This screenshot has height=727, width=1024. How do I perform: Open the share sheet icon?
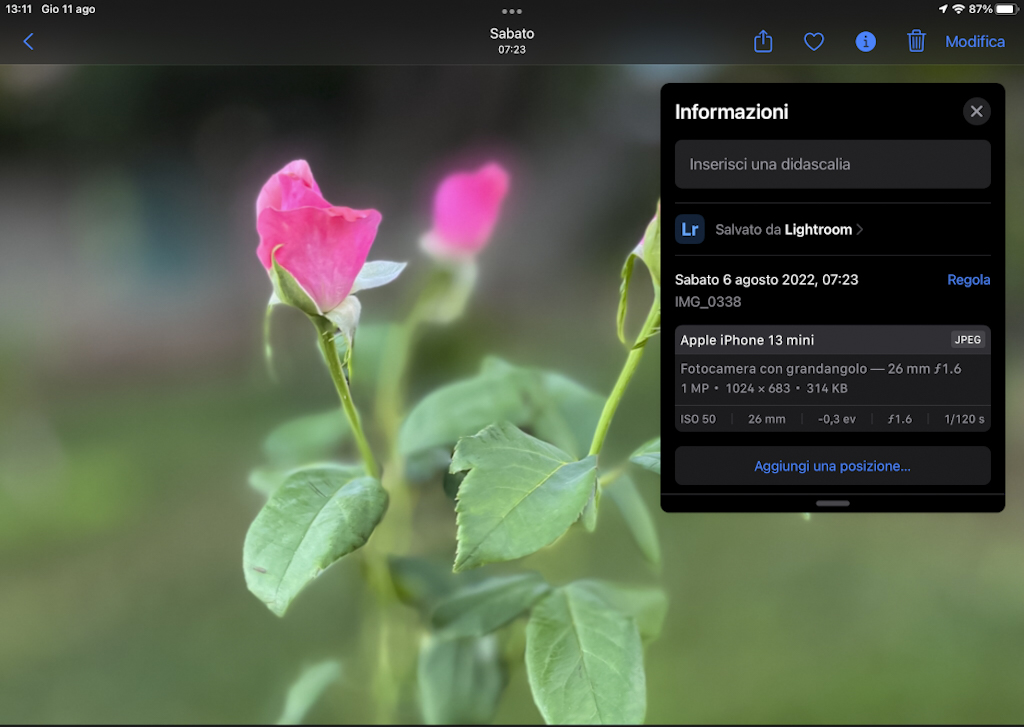[763, 41]
